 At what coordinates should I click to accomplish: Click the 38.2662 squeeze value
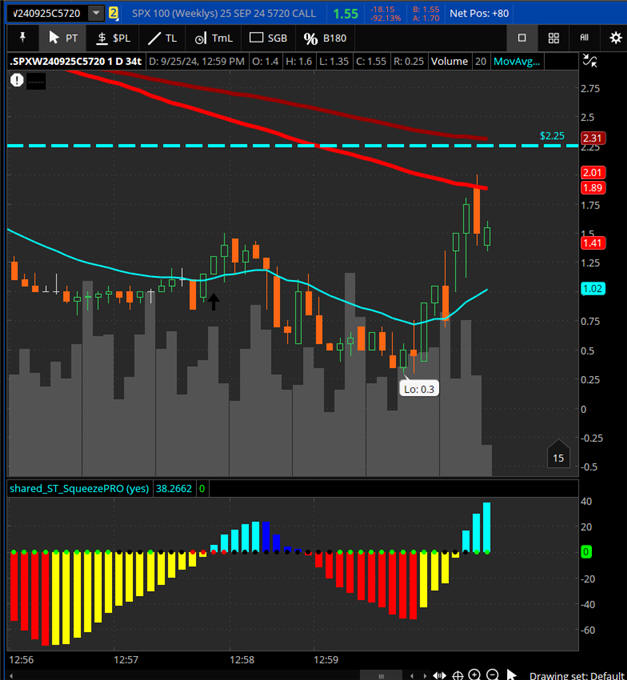173,489
